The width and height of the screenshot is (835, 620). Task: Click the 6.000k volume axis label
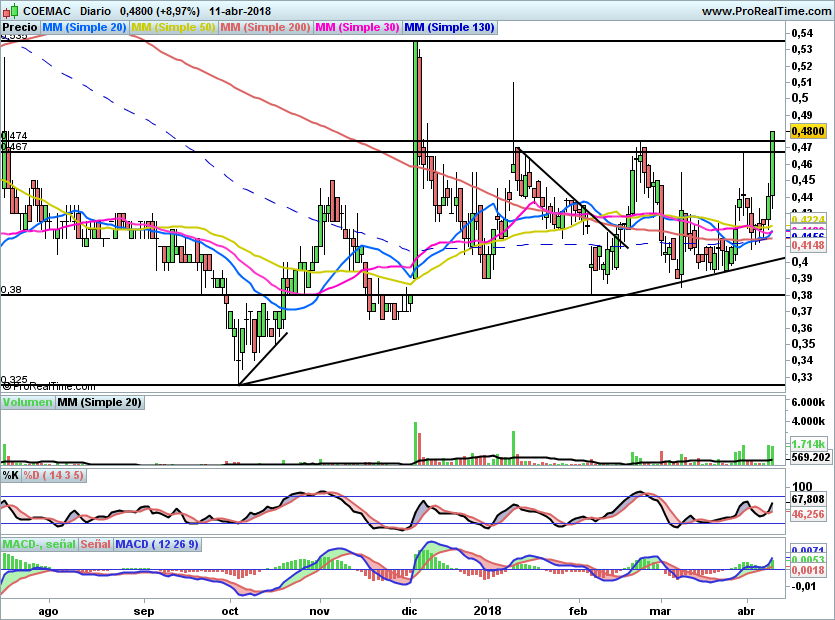pos(808,402)
